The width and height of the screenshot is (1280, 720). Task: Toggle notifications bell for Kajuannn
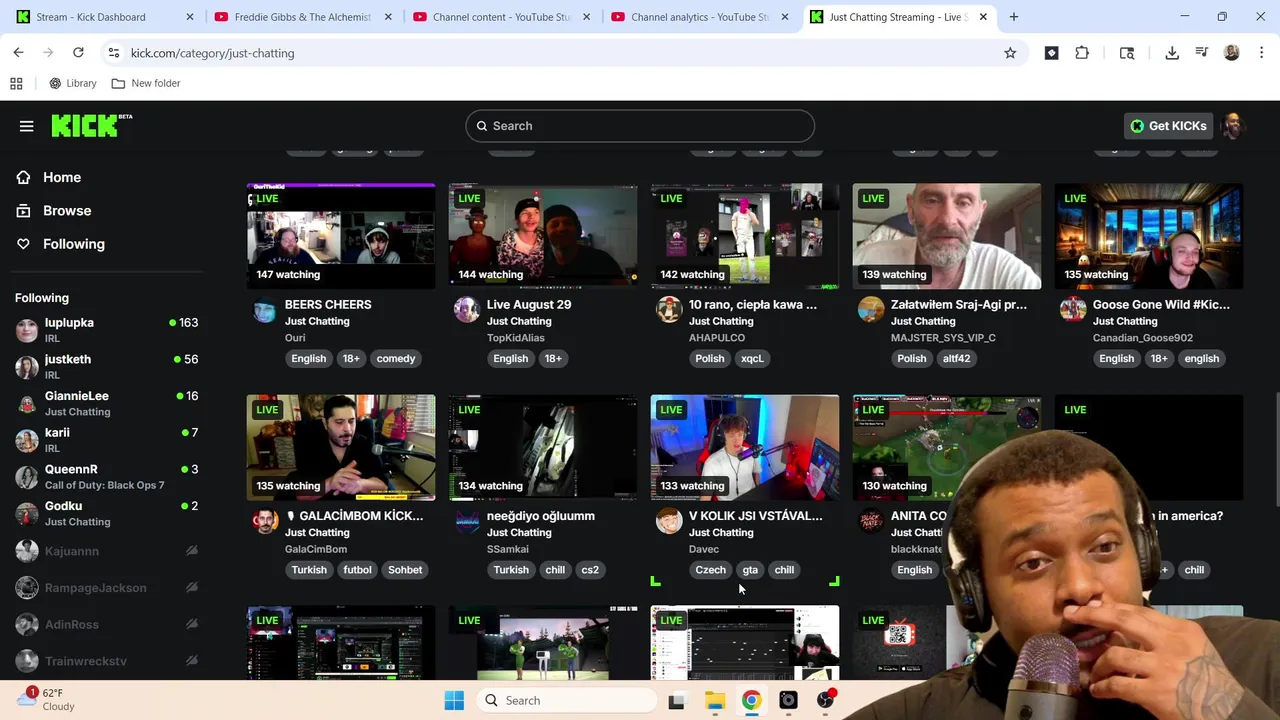pos(192,551)
